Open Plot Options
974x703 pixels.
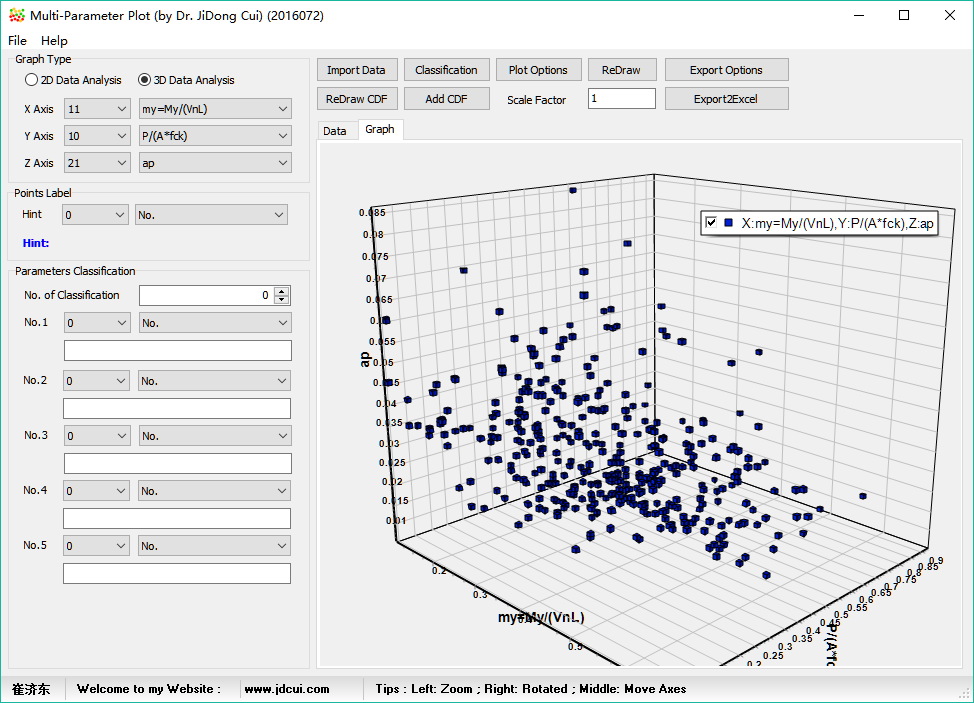click(538, 70)
